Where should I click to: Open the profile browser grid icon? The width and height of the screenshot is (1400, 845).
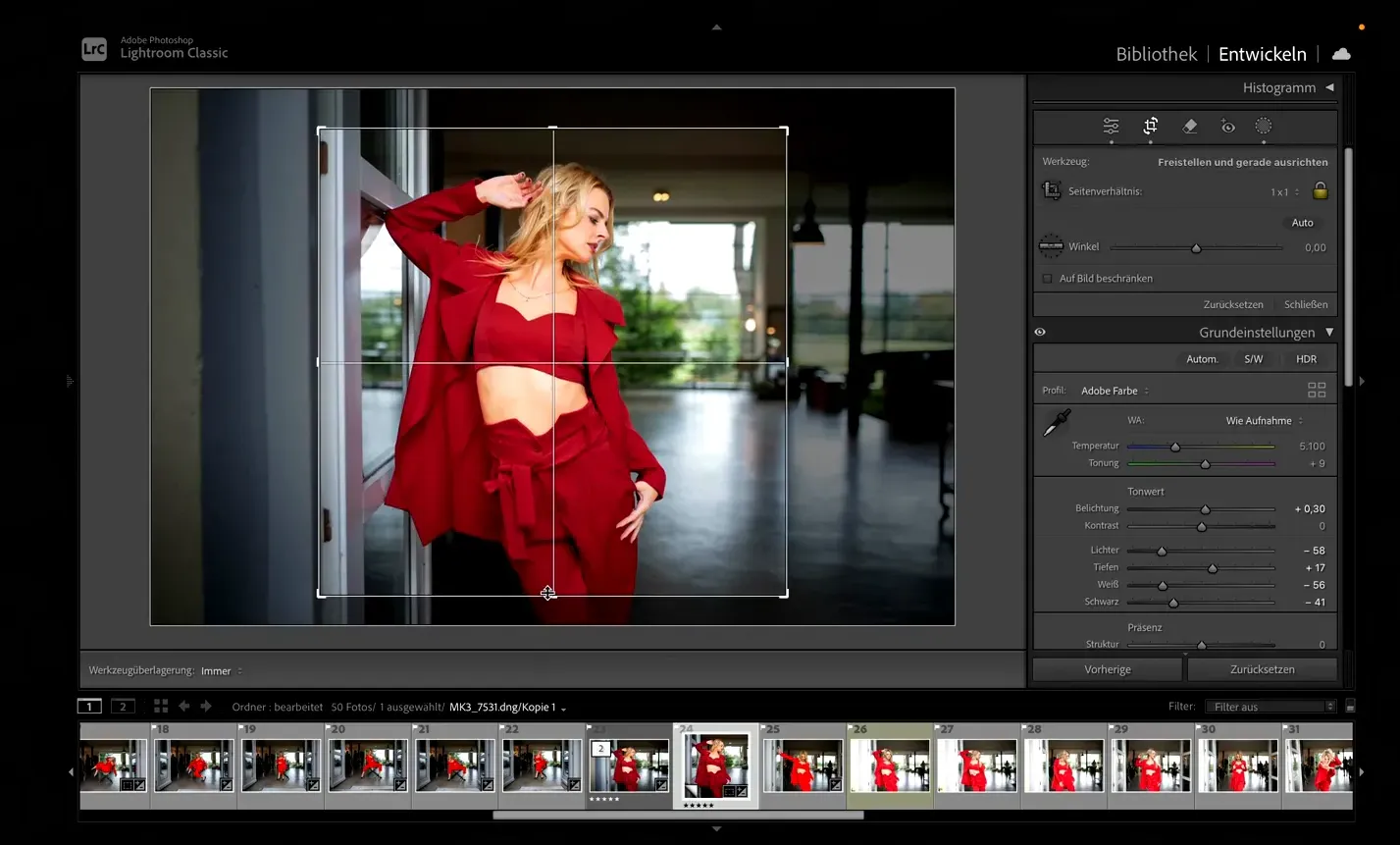[1316, 391]
